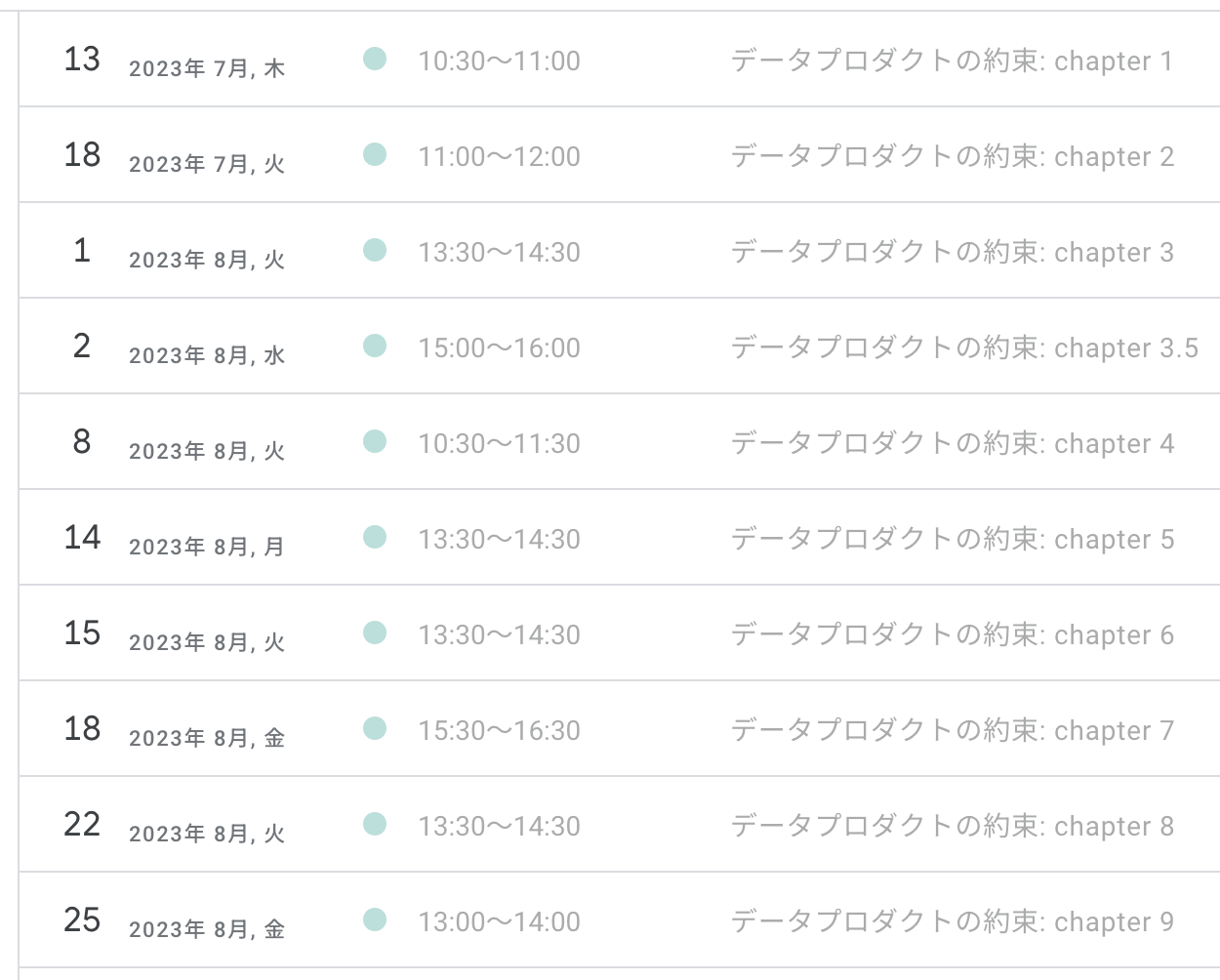Open the chapter 2 event title

coord(952,156)
